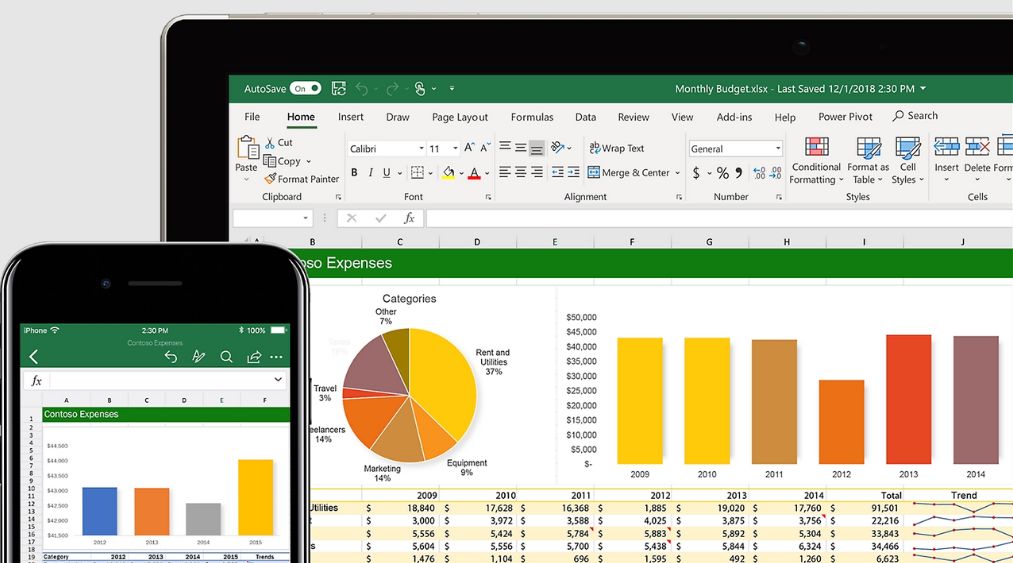Click Decrease Font Size icon

[x=485, y=148]
